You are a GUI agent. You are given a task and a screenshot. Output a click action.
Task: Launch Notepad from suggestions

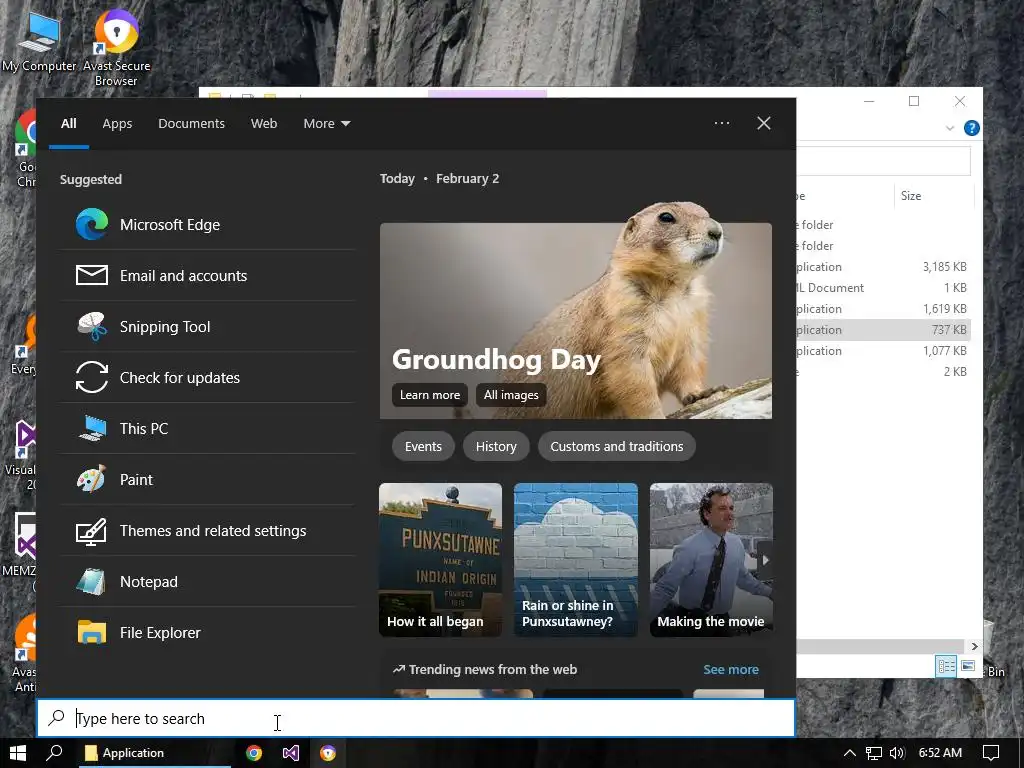coord(208,581)
